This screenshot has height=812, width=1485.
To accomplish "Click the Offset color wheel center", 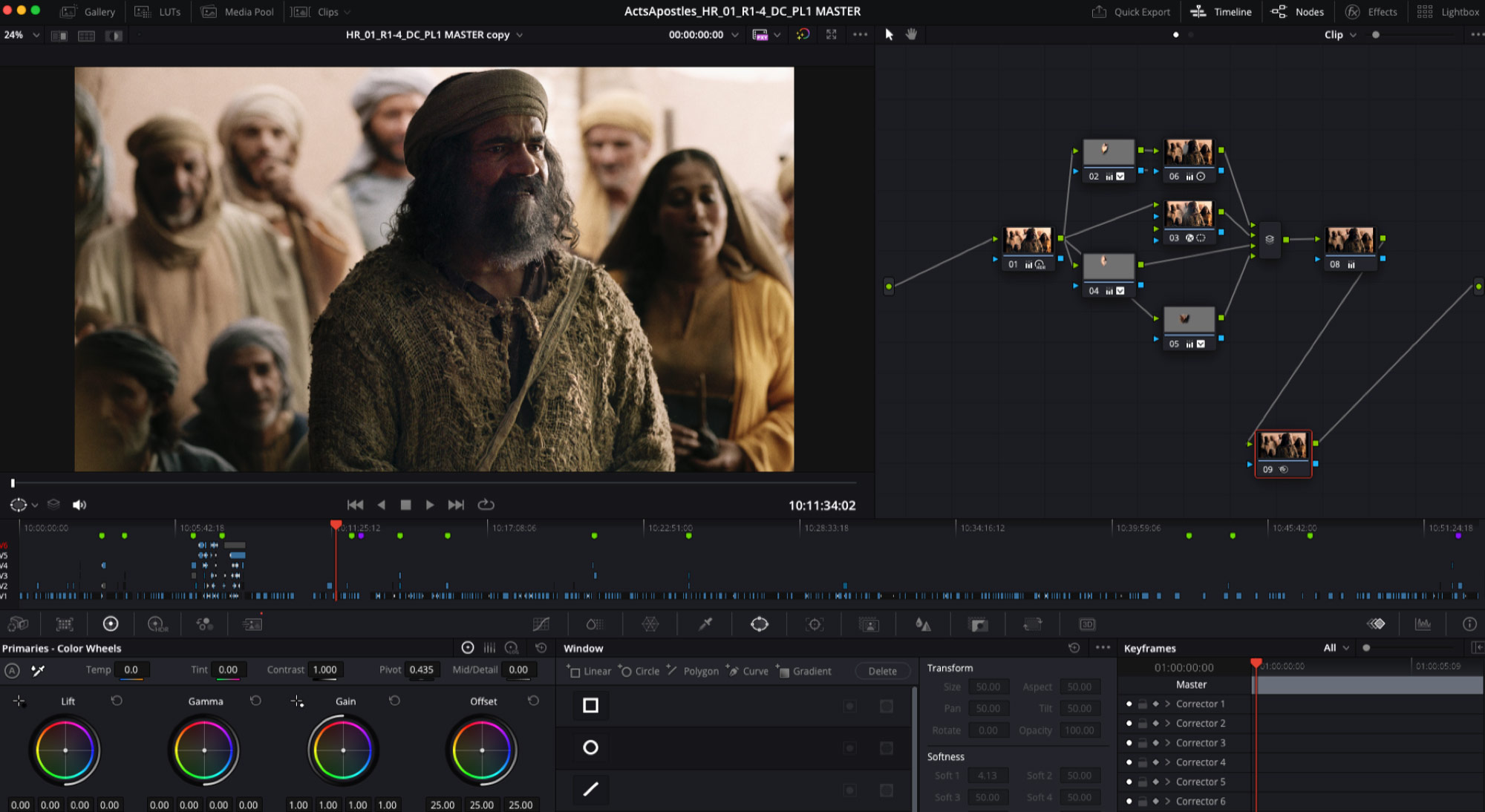I will (x=482, y=750).
